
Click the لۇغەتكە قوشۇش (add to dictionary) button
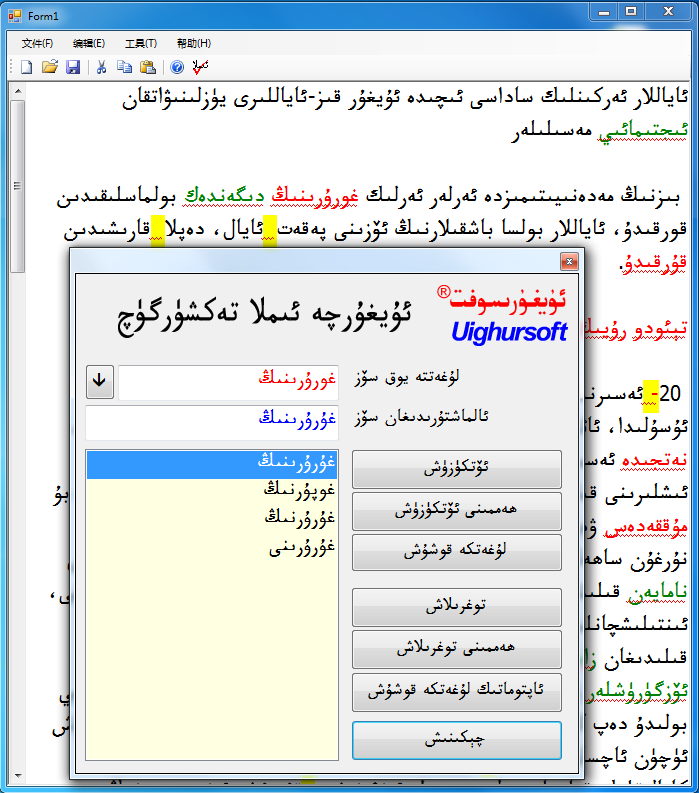point(457,552)
